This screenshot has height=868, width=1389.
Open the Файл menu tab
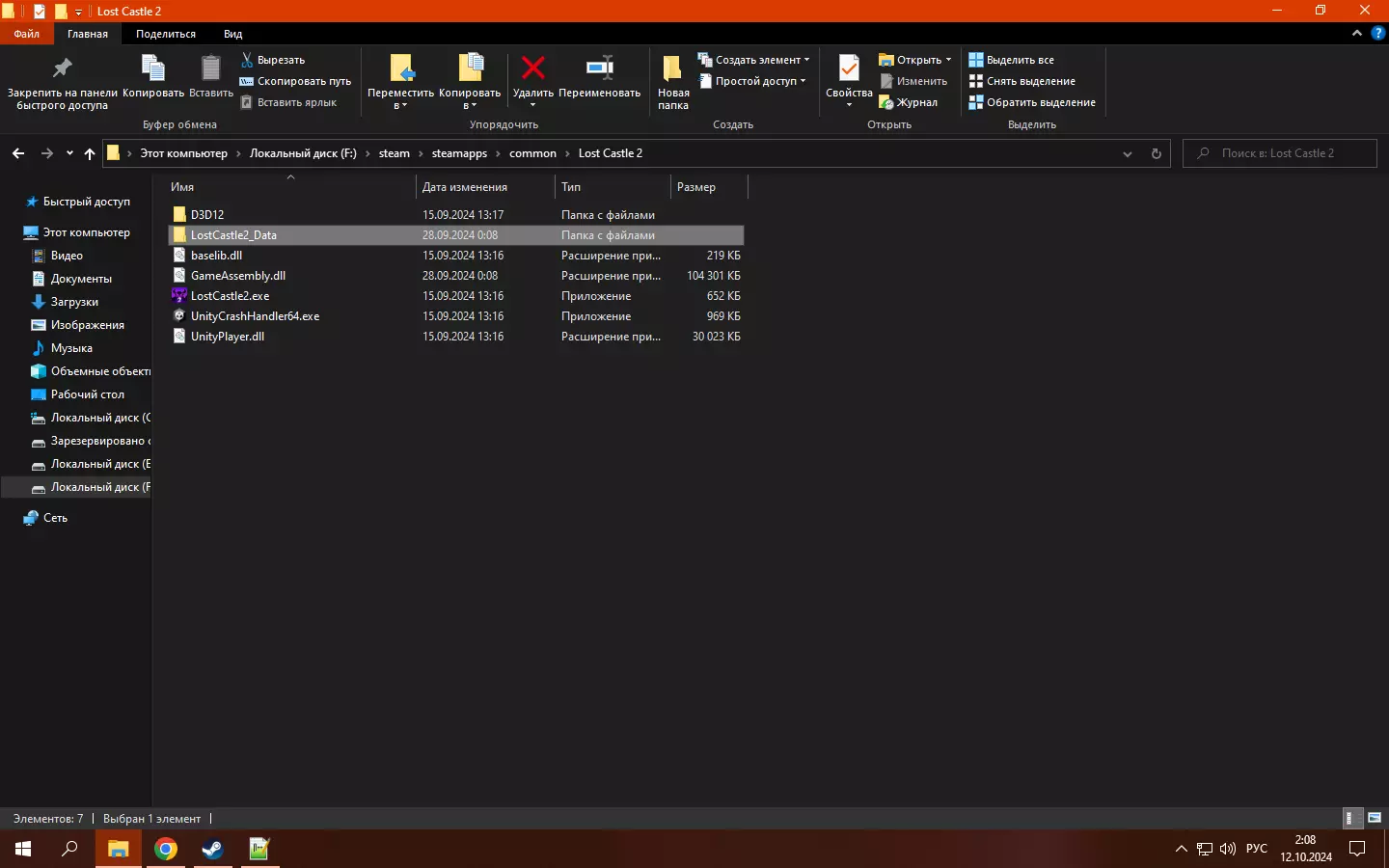pyautogui.click(x=27, y=34)
